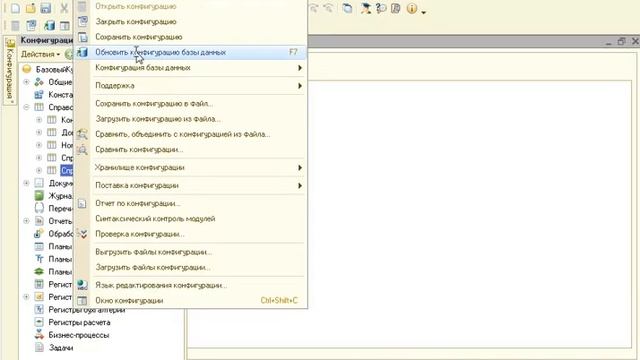Image resolution: width=640 pixels, height=360 pixels.
Task: Click the Cut scissors toolbar icon
Action: (64, 8)
